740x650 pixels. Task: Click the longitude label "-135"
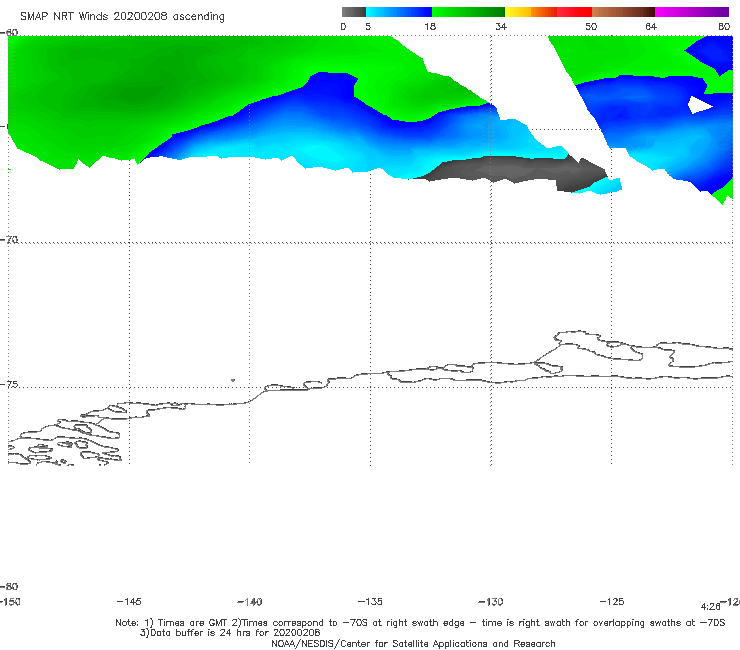[x=370, y=602]
